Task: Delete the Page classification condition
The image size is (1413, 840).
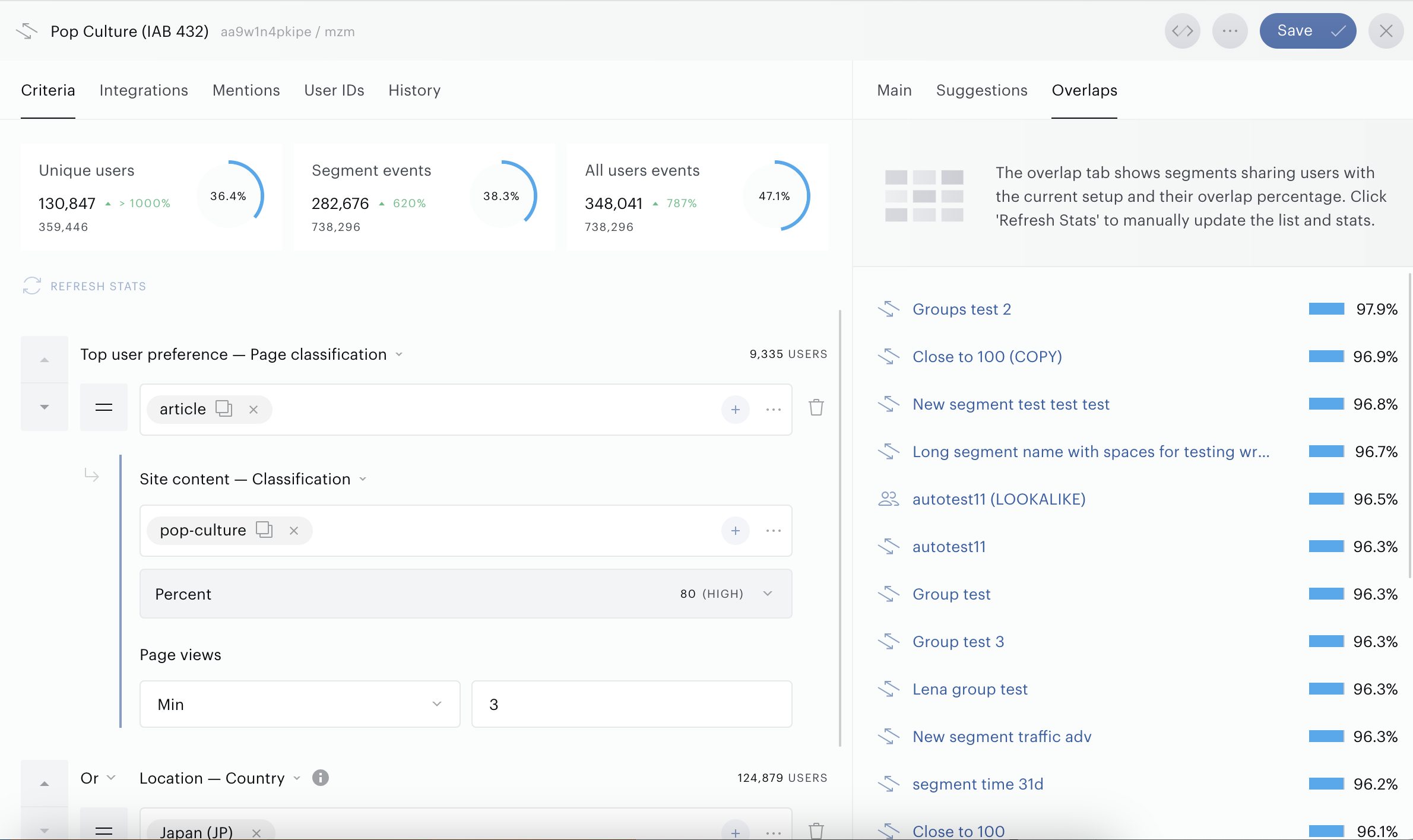Action: click(816, 408)
